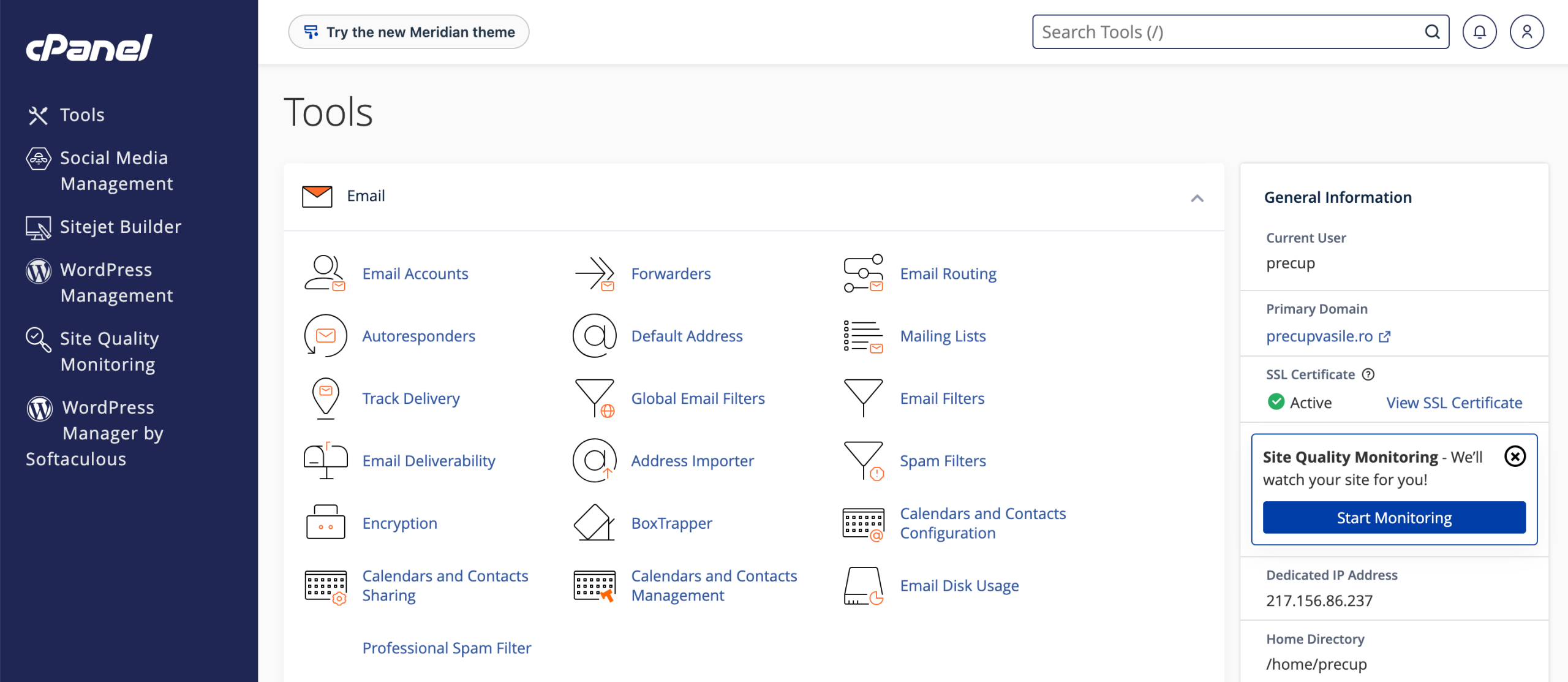This screenshot has width=1568, height=682.
Task: Click the Default Address at-sign icon
Action: 594,336
